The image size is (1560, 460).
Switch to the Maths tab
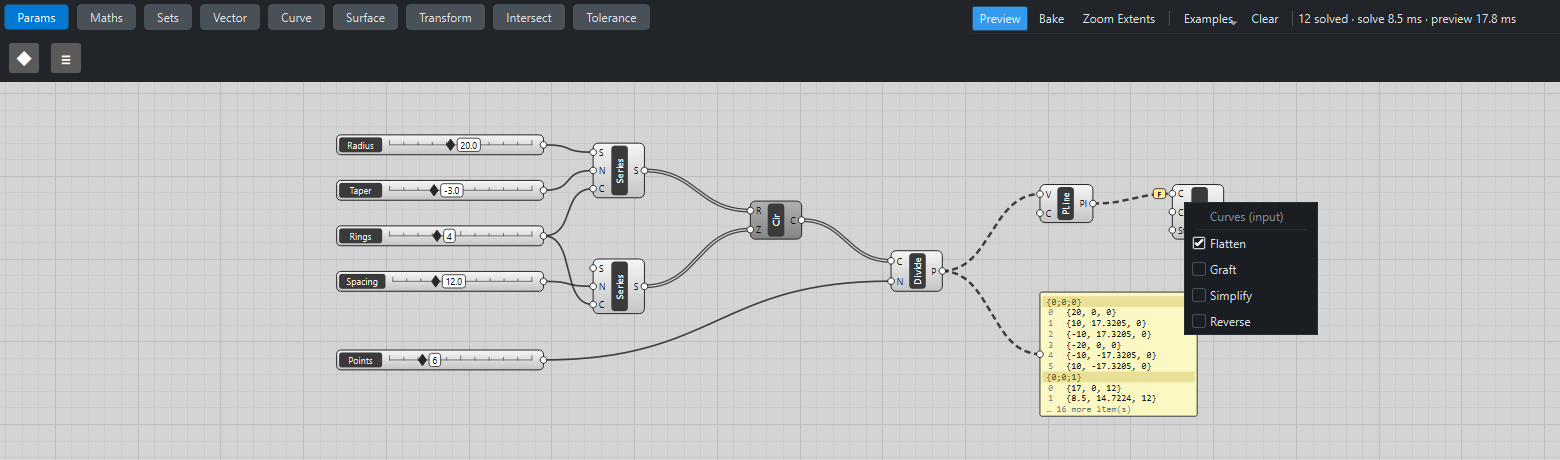[x=106, y=17]
